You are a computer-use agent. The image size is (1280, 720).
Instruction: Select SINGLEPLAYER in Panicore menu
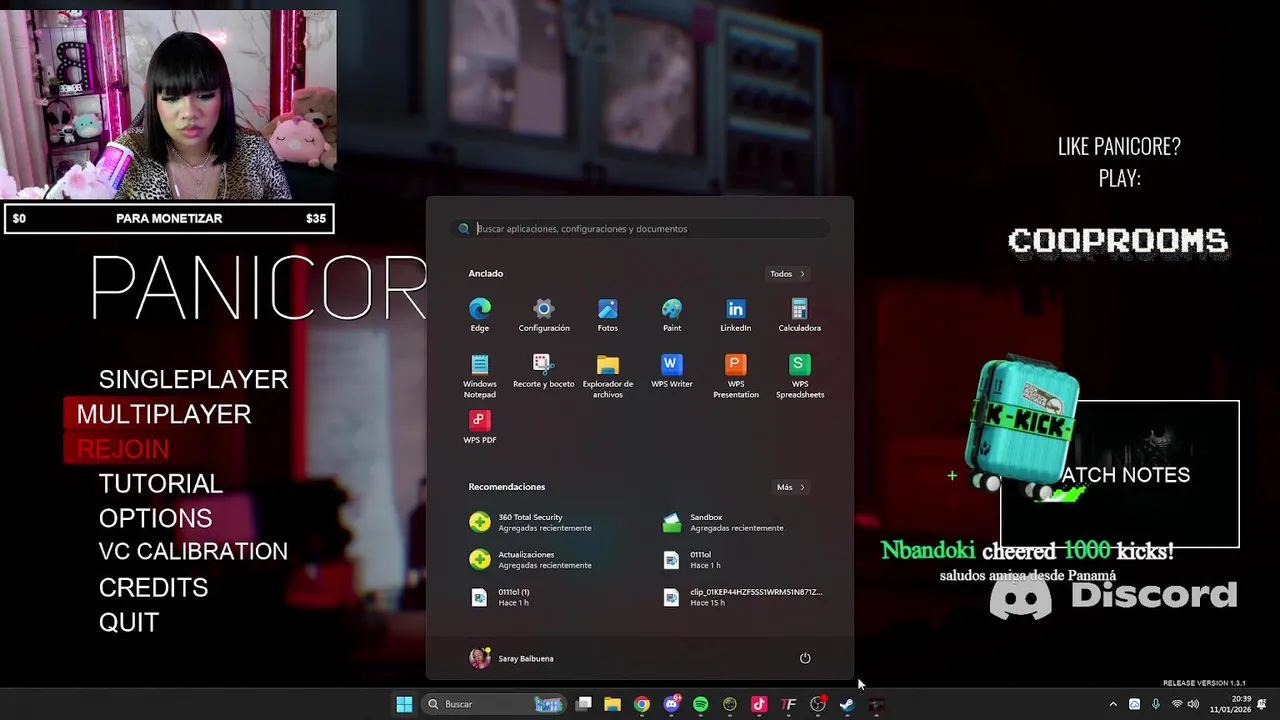(x=193, y=379)
